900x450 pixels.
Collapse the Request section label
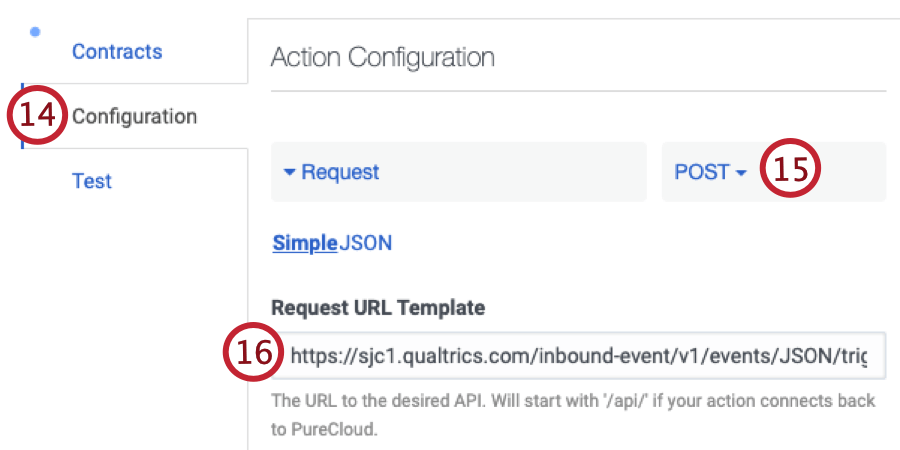pos(340,172)
